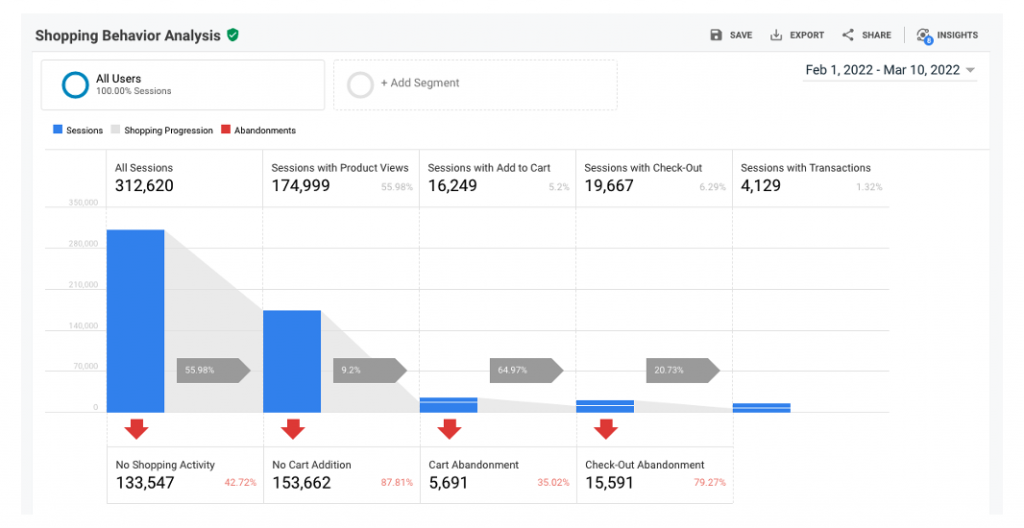This screenshot has width=1024, height=528.
Task: Click the blue All Sessions bar
Action: 135,321
